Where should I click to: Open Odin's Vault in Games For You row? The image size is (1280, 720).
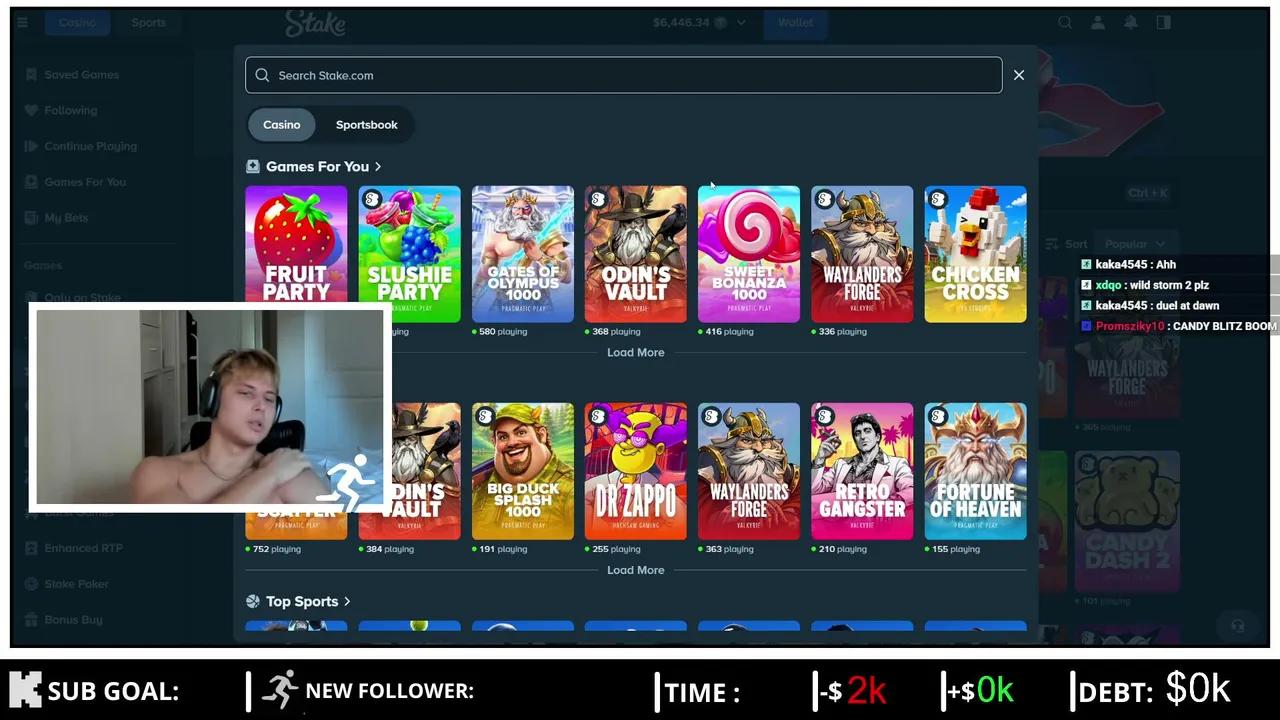coord(636,254)
